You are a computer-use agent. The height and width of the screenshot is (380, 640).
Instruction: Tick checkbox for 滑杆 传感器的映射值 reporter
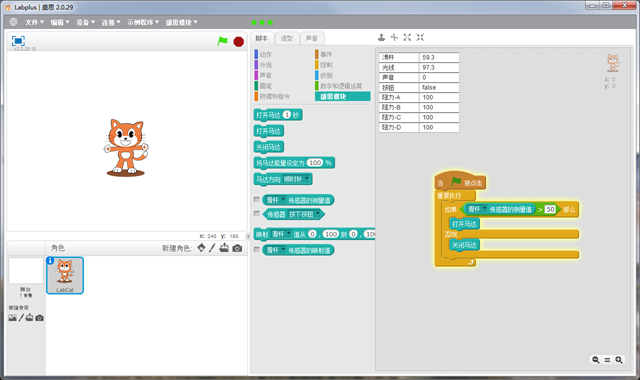coord(257,249)
